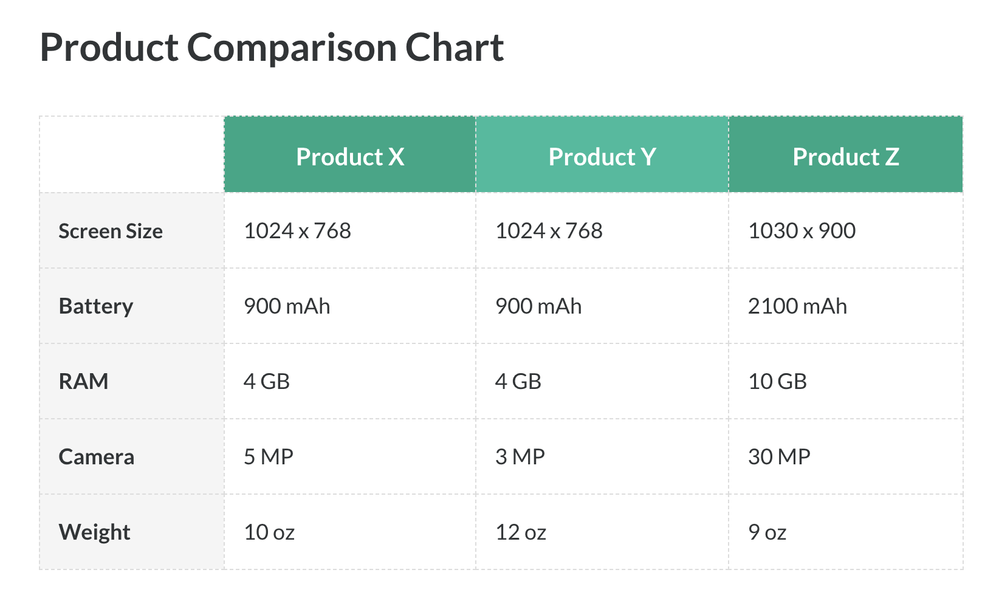Click the 30 MP camera value

tap(779, 457)
